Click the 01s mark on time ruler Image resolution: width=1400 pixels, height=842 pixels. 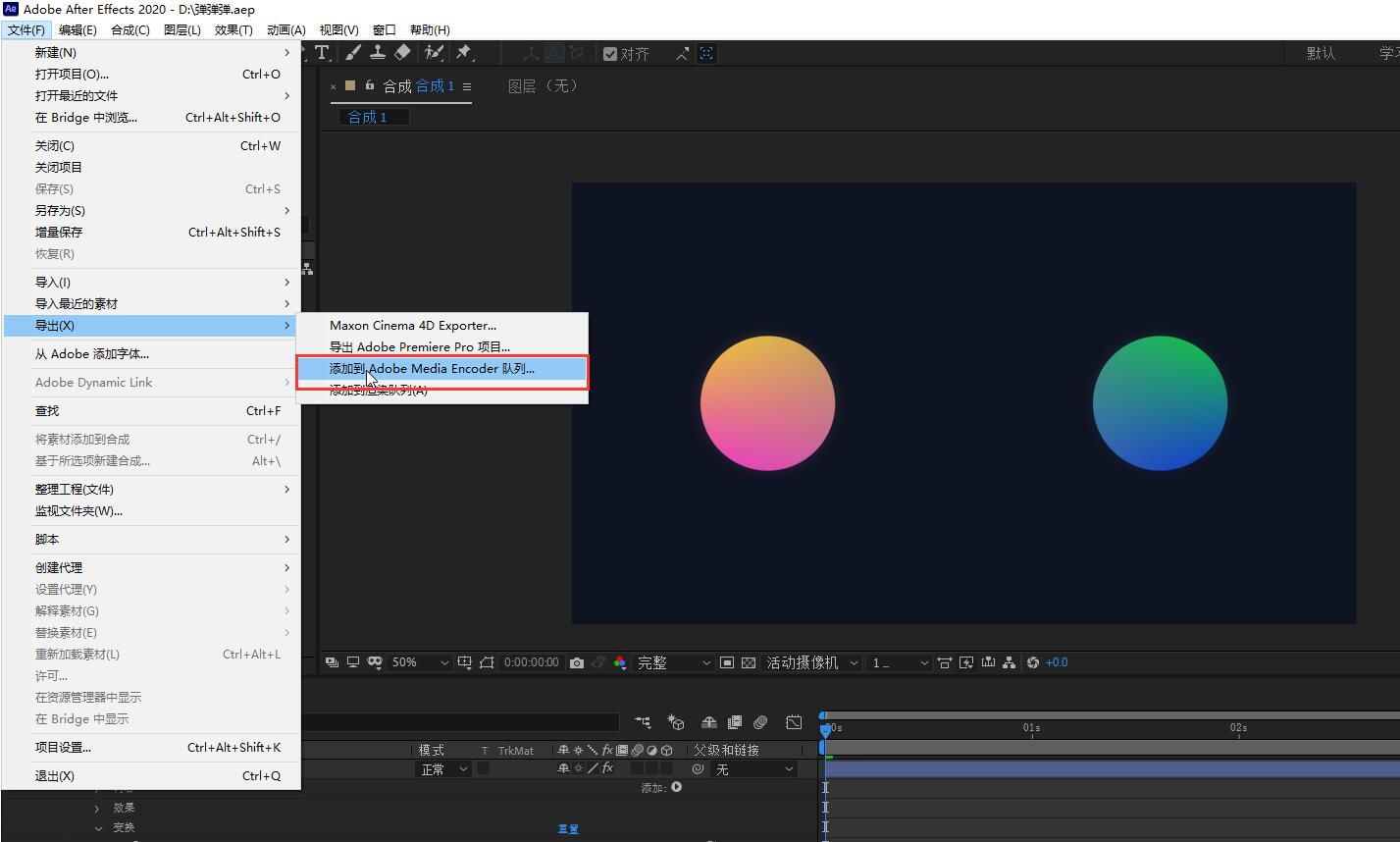coord(1031,727)
